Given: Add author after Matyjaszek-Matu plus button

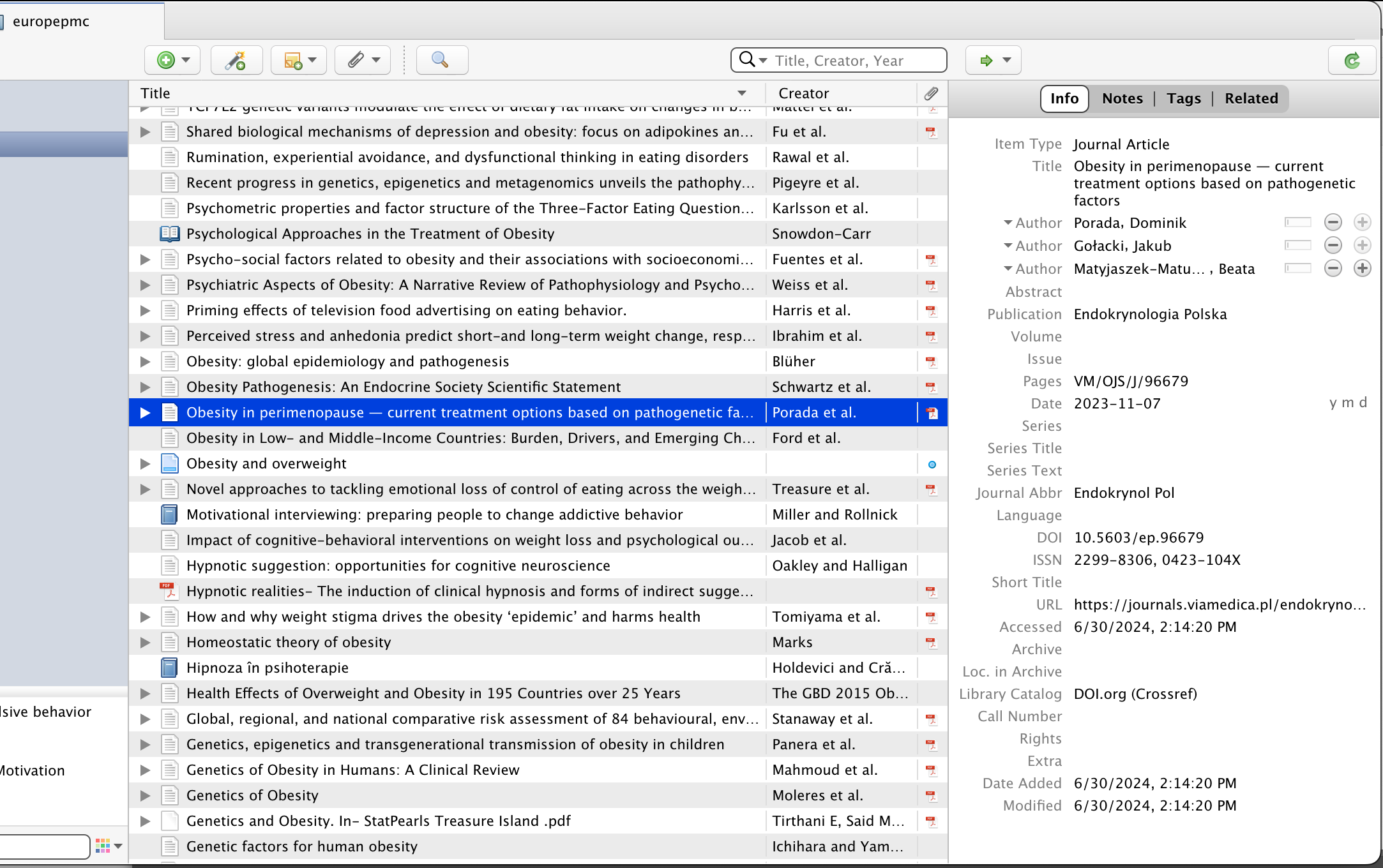Looking at the screenshot, I should 1362,268.
